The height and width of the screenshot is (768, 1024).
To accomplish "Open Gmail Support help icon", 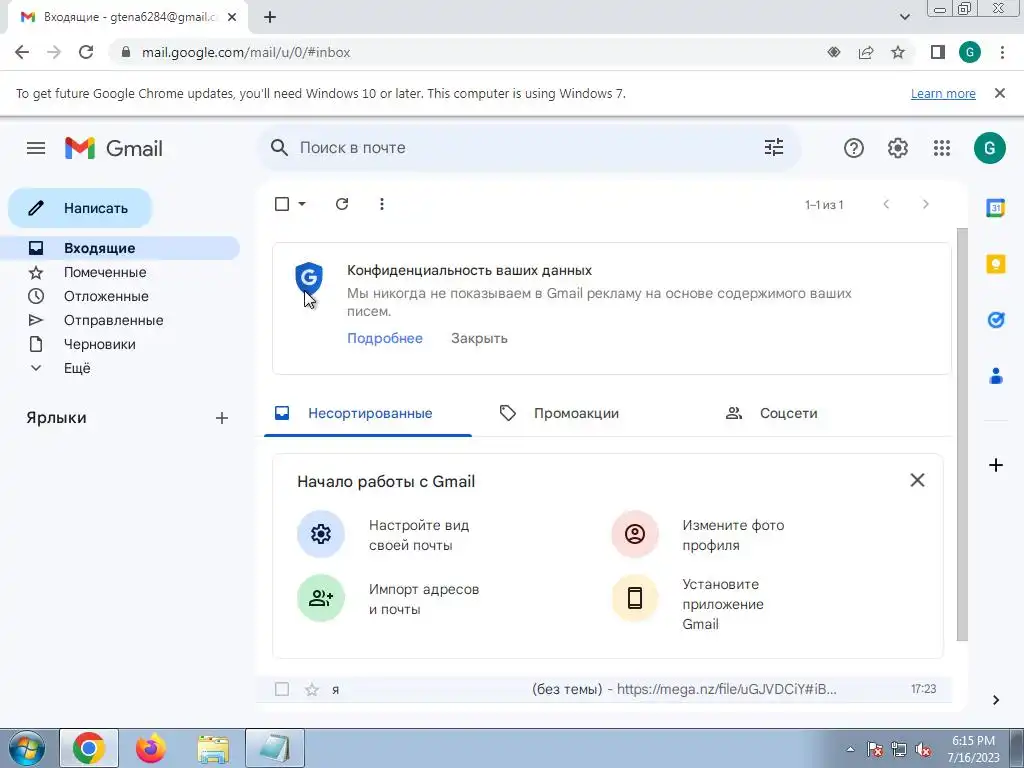I will (854, 148).
